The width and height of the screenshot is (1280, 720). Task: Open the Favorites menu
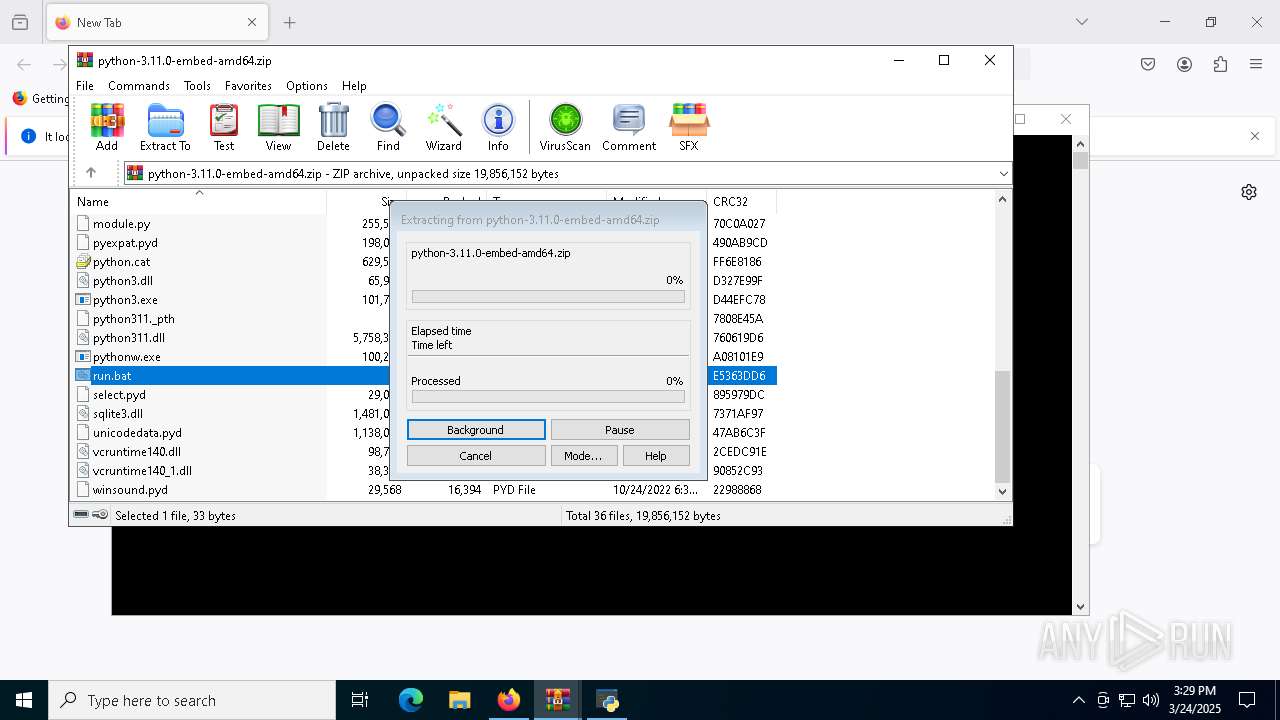[x=248, y=86]
